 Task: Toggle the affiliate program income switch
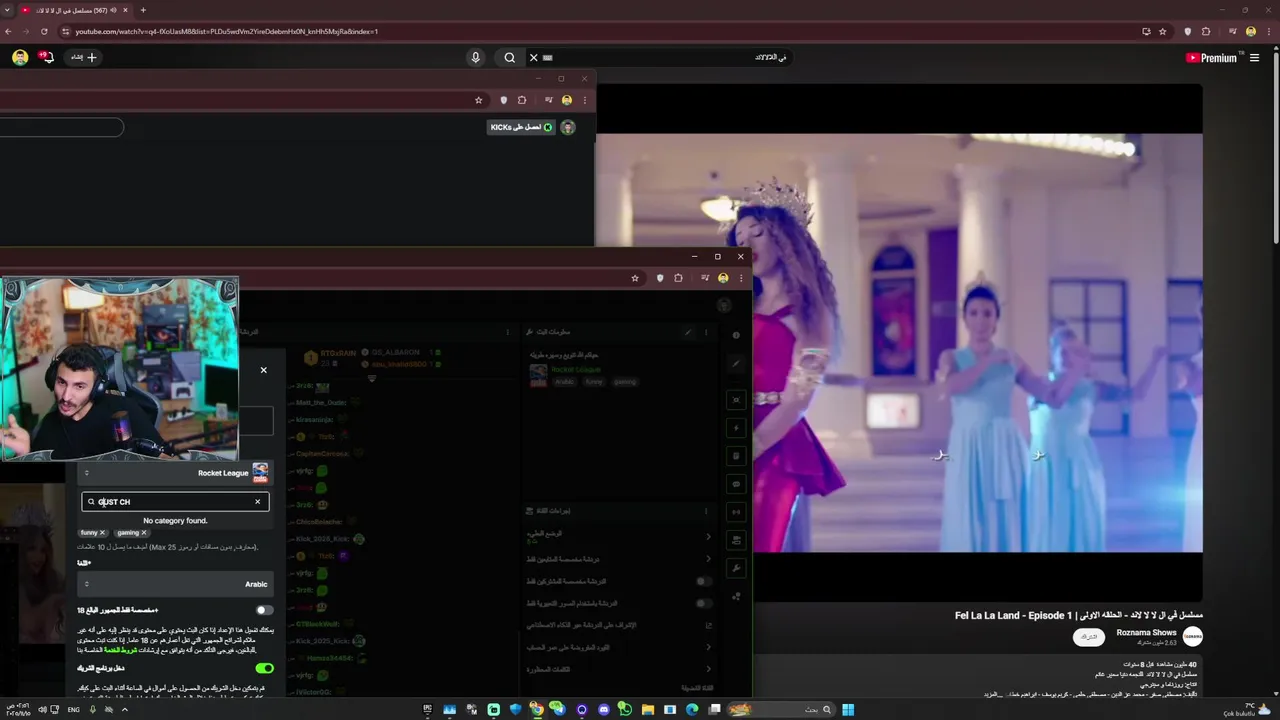point(264,668)
